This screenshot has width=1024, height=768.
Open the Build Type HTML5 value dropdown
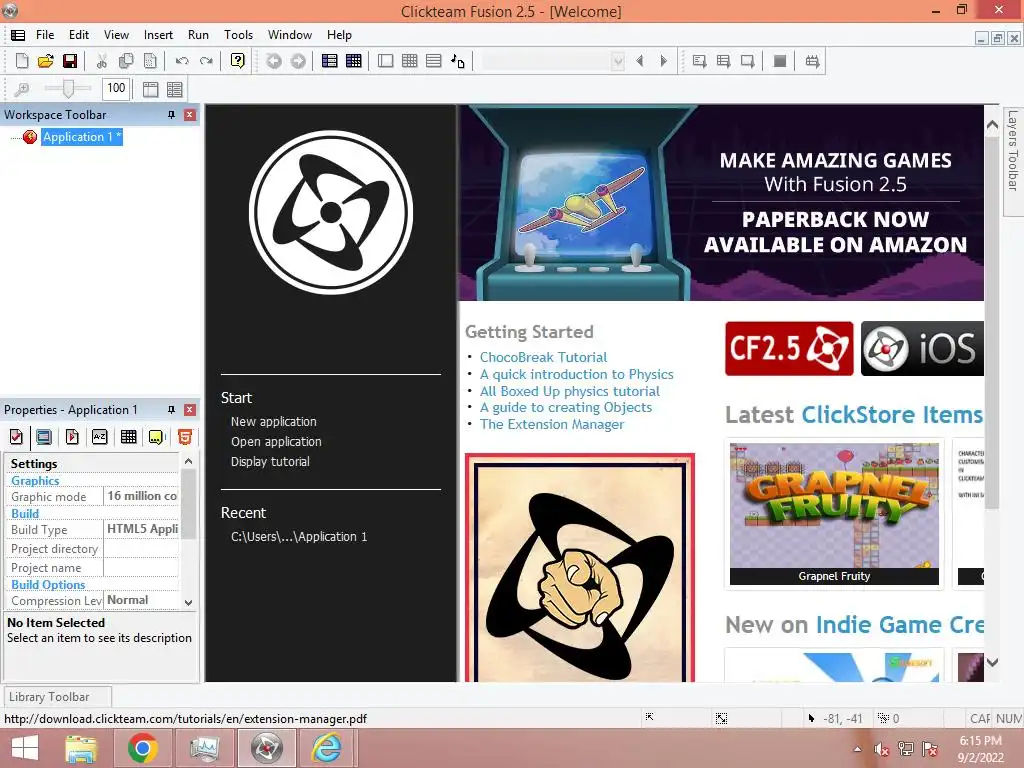(x=141, y=529)
